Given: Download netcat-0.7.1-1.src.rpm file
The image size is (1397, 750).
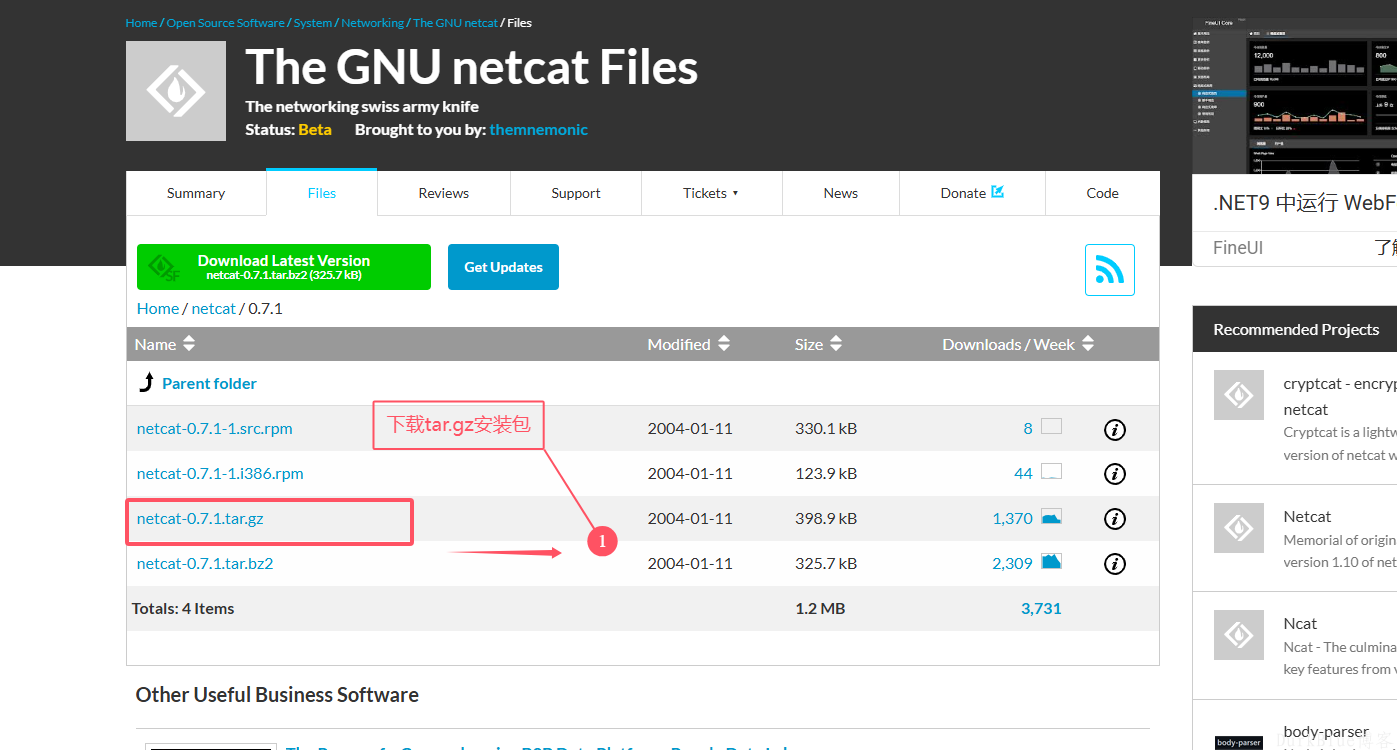Looking at the screenshot, I should point(215,429).
